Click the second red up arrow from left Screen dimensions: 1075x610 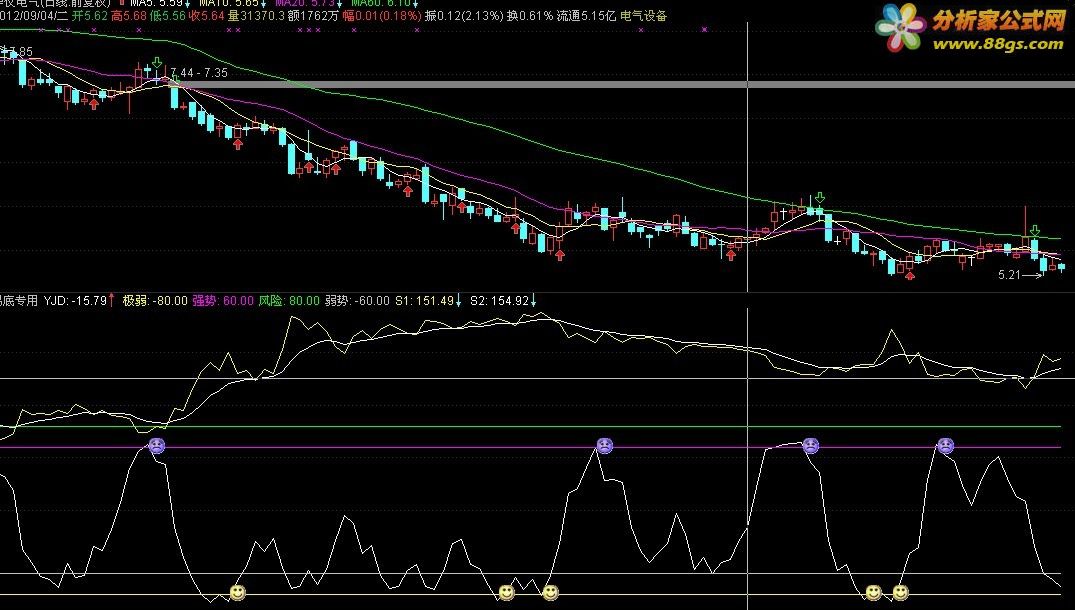(x=238, y=144)
